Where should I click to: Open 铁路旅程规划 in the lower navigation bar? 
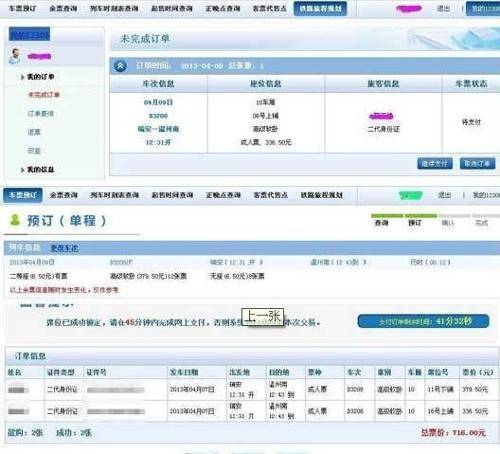tap(322, 195)
